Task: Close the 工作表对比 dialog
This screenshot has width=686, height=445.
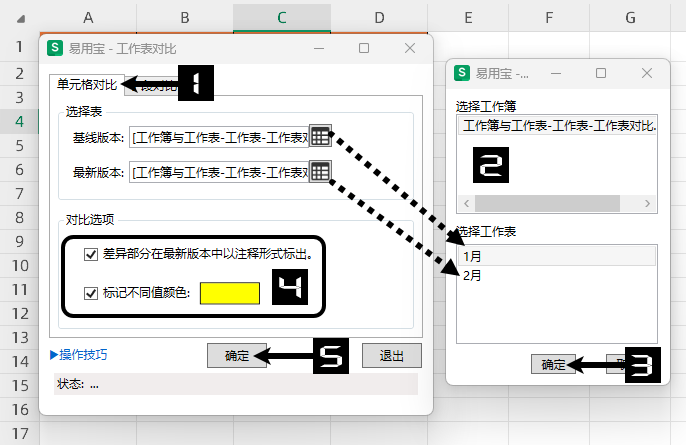Action: [410, 48]
